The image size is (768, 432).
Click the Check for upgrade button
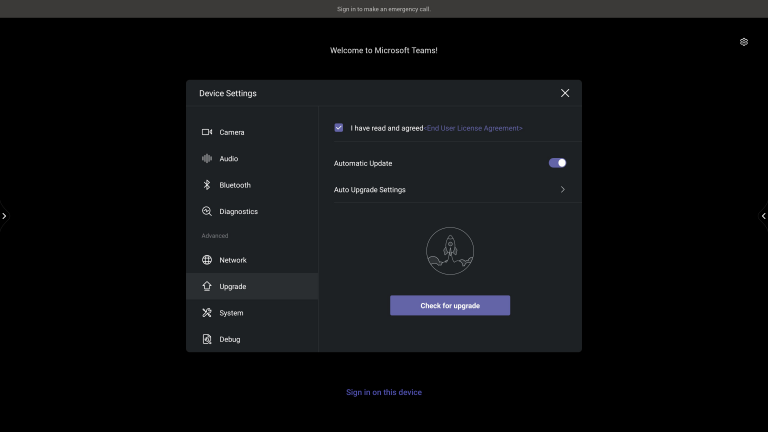tap(450, 305)
